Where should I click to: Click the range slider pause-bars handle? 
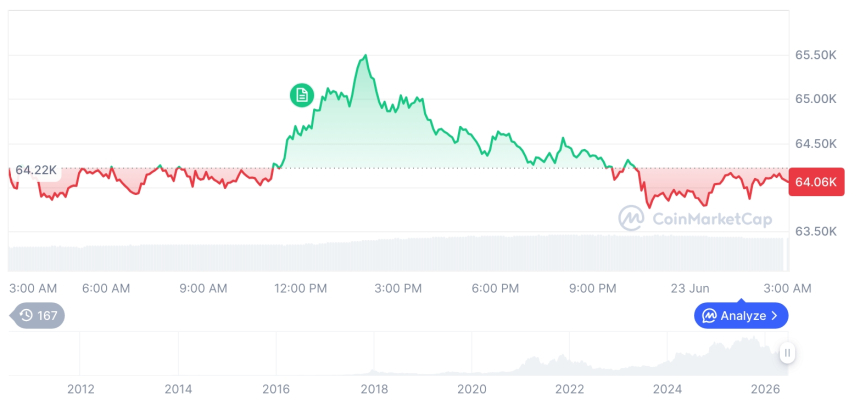(x=787, y=353)
